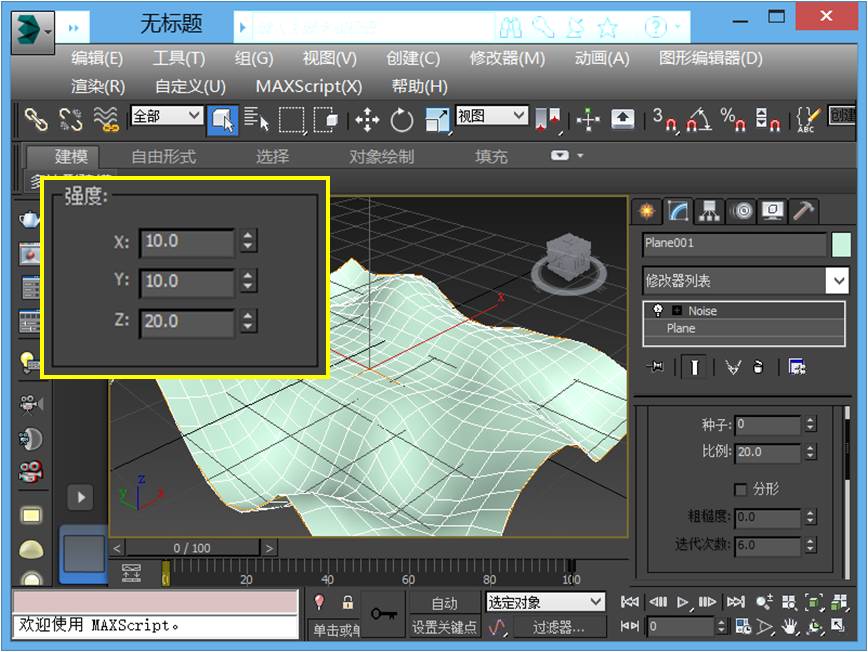Open the 选定对象 dropdown
Image resolution: width=868 pixels, height=652 pixels.
coord(545,602)
